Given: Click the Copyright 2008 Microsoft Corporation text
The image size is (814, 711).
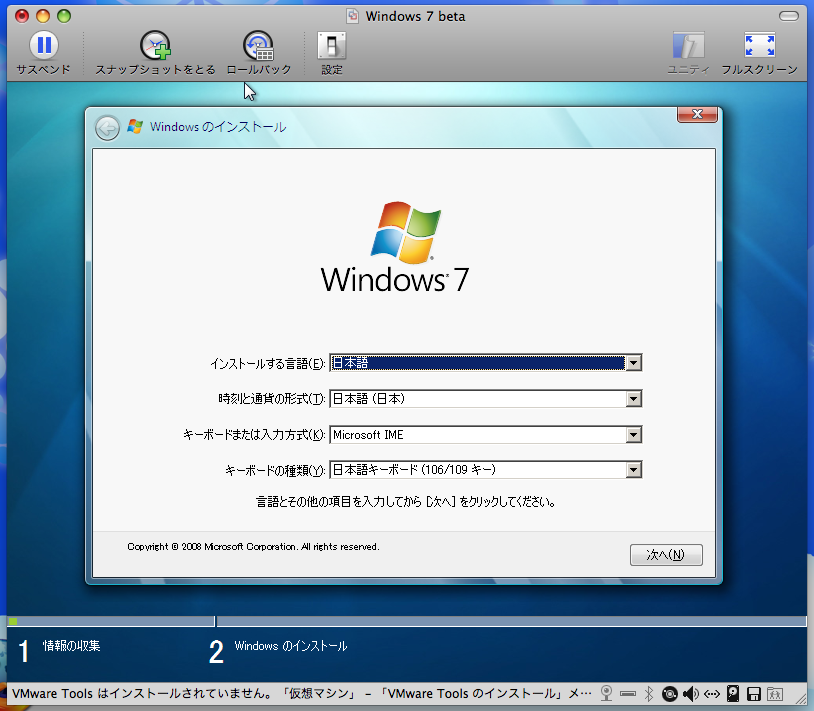Looking at the screenshot, I should tap(253, 546).
